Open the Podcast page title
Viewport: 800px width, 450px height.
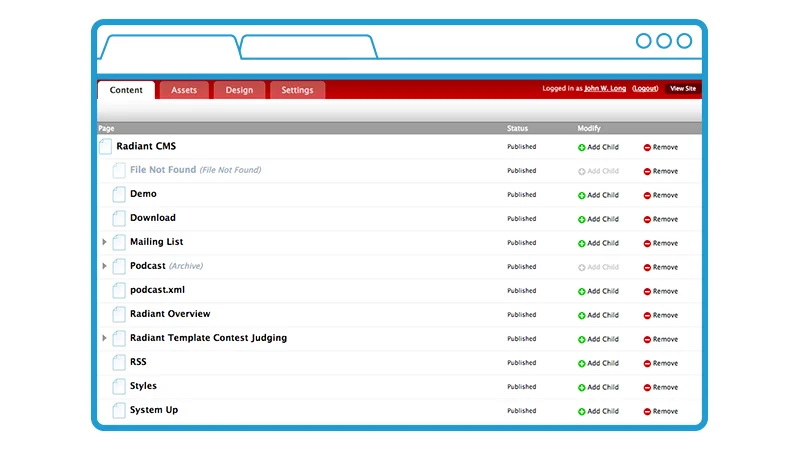click(147, 265)
